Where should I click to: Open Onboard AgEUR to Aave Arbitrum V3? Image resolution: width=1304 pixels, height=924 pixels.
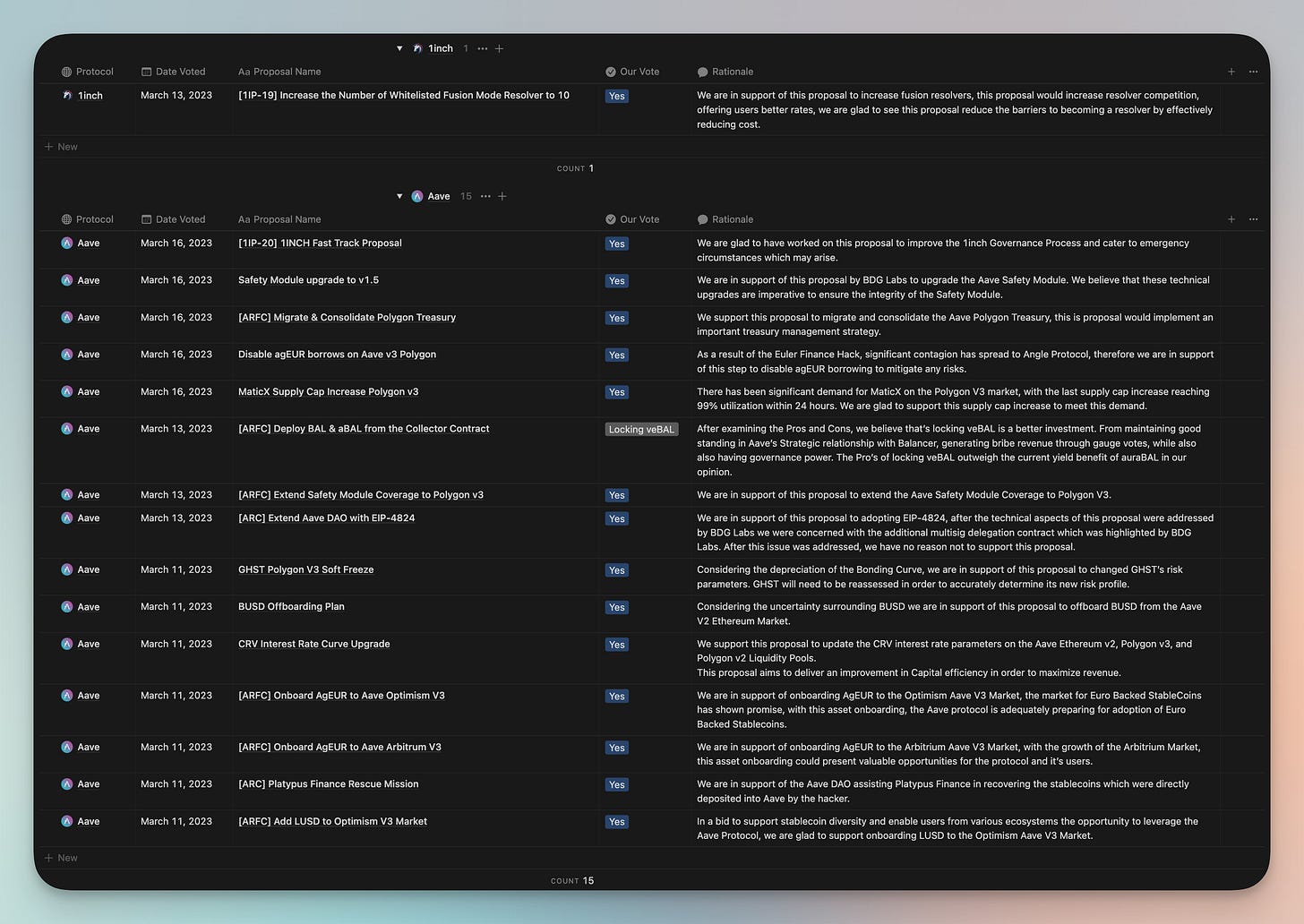coord(339,747)
